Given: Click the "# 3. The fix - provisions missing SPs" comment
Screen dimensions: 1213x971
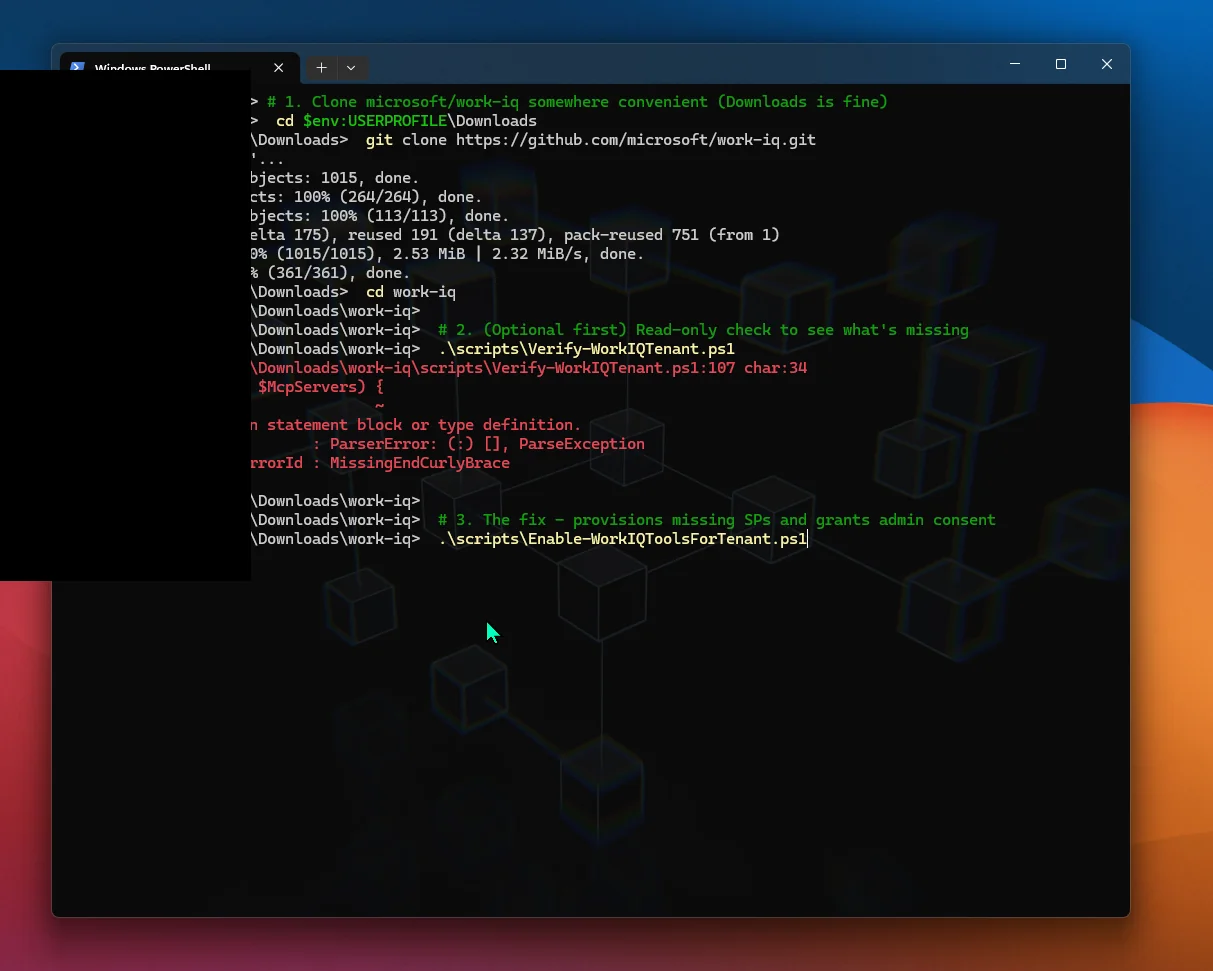Looking at the screenshot, I should pyautogui.click(x=717, y=520).
